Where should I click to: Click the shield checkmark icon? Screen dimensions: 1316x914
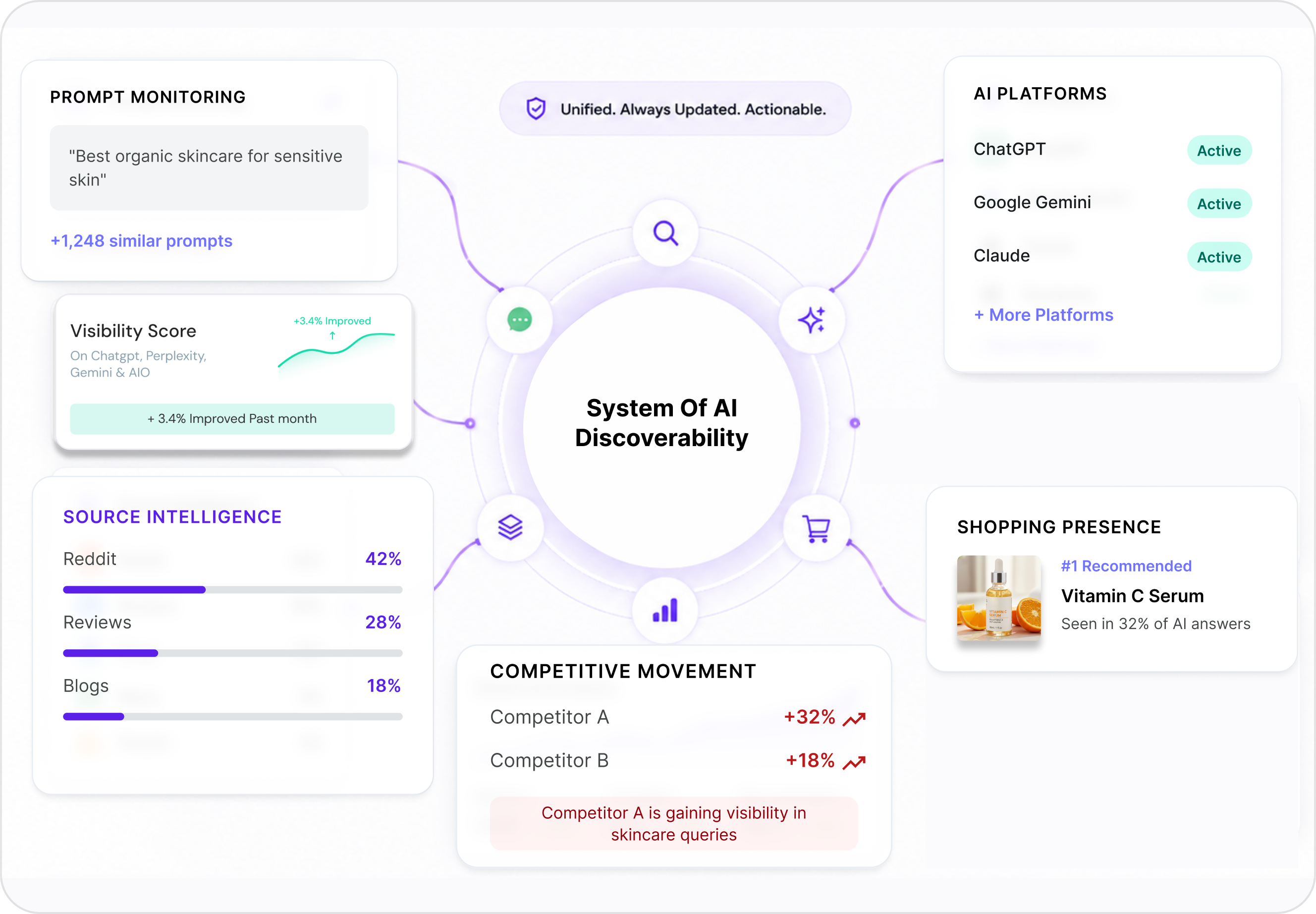536,108
